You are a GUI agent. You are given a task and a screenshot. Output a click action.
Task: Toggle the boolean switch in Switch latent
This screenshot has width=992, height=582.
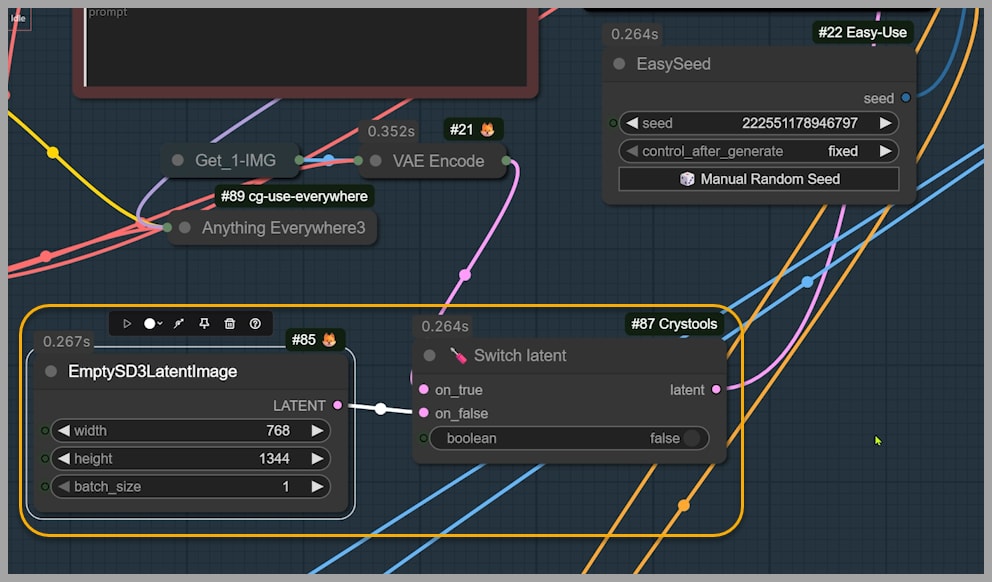[691, 438]
